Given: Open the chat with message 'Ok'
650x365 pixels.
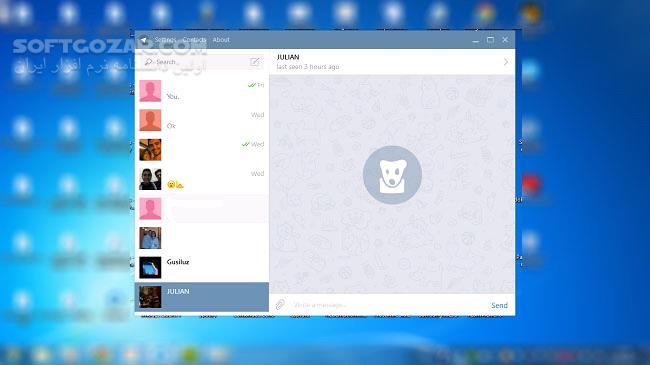Looking at the screenshot, I should (x=202, y=120).
